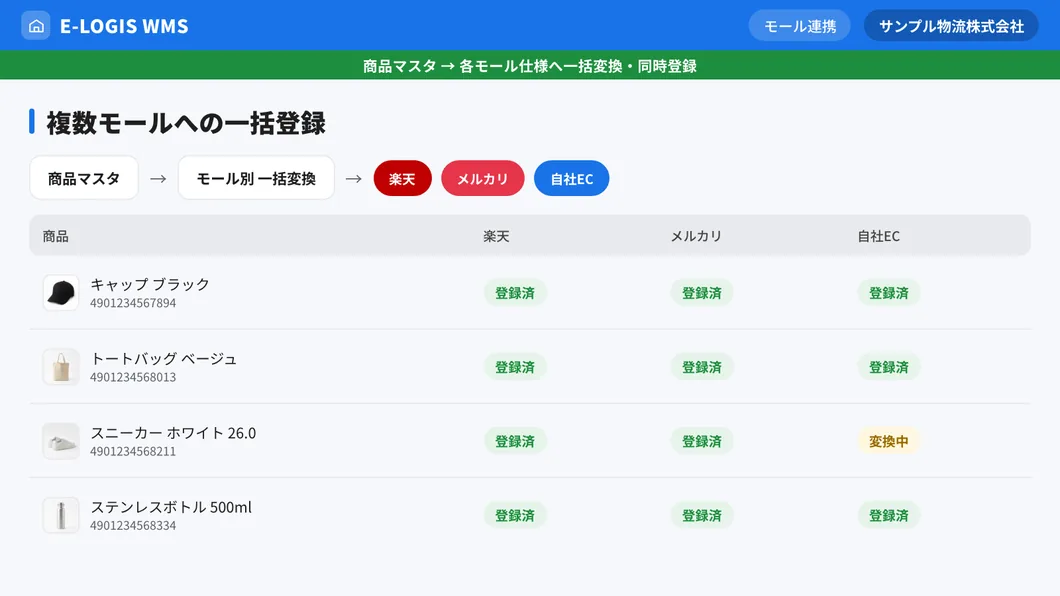This screenshot has width=1060, height=596.
Task: Click the barcode 4901234567894
Action: pos(133,303)
